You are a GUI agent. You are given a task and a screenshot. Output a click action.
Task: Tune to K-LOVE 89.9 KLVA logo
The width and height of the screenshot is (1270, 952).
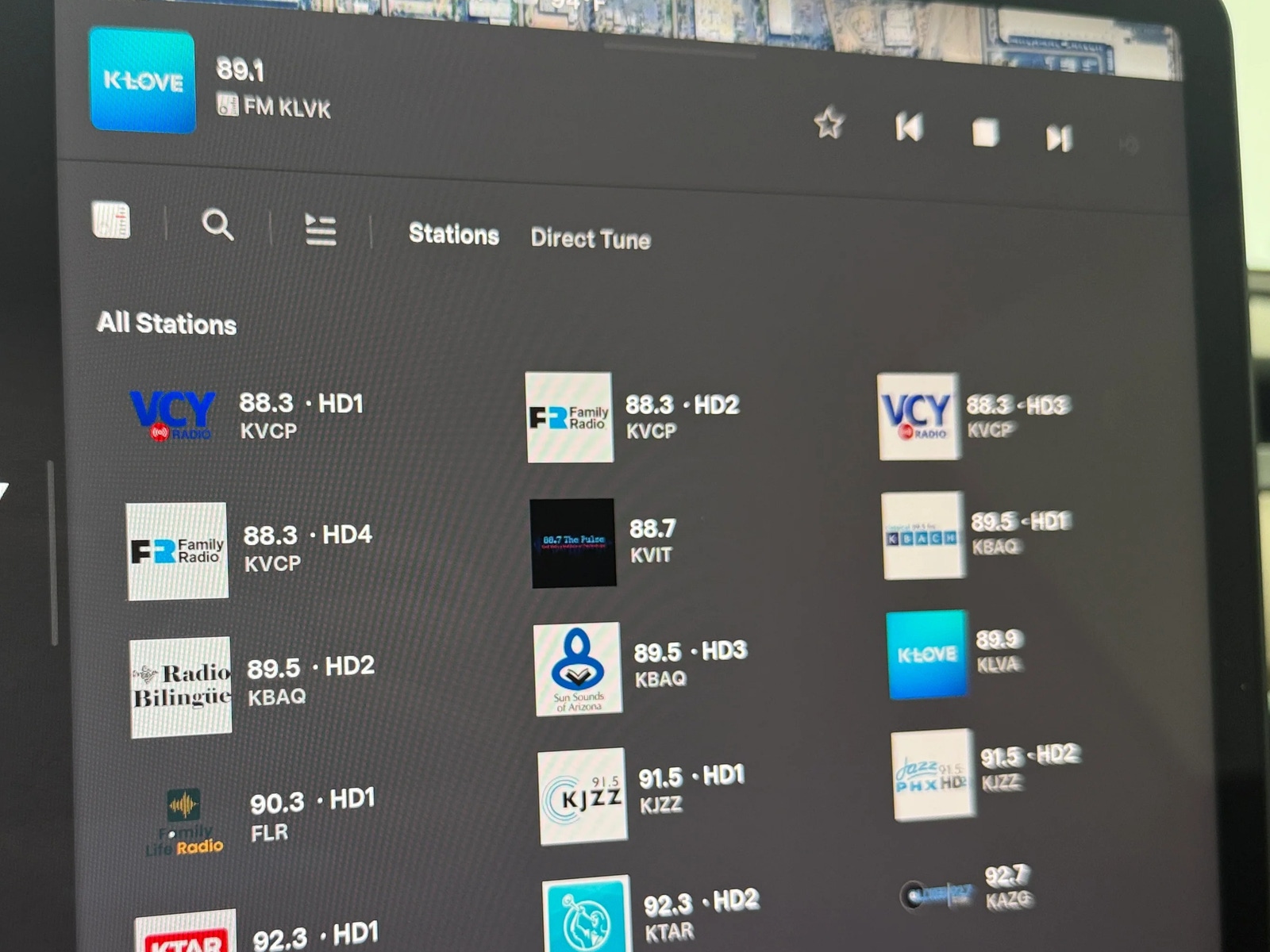pos(927,654)
